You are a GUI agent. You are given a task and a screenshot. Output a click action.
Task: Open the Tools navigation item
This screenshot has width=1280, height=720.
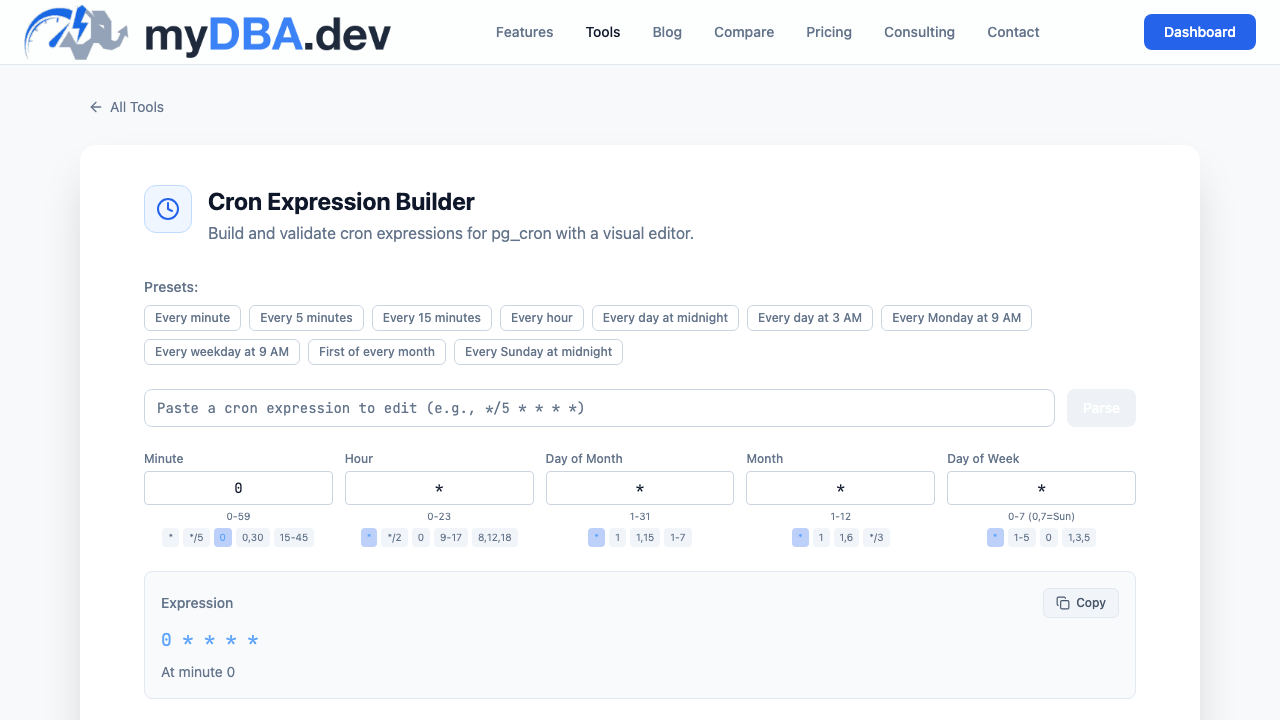pos(603,32)
